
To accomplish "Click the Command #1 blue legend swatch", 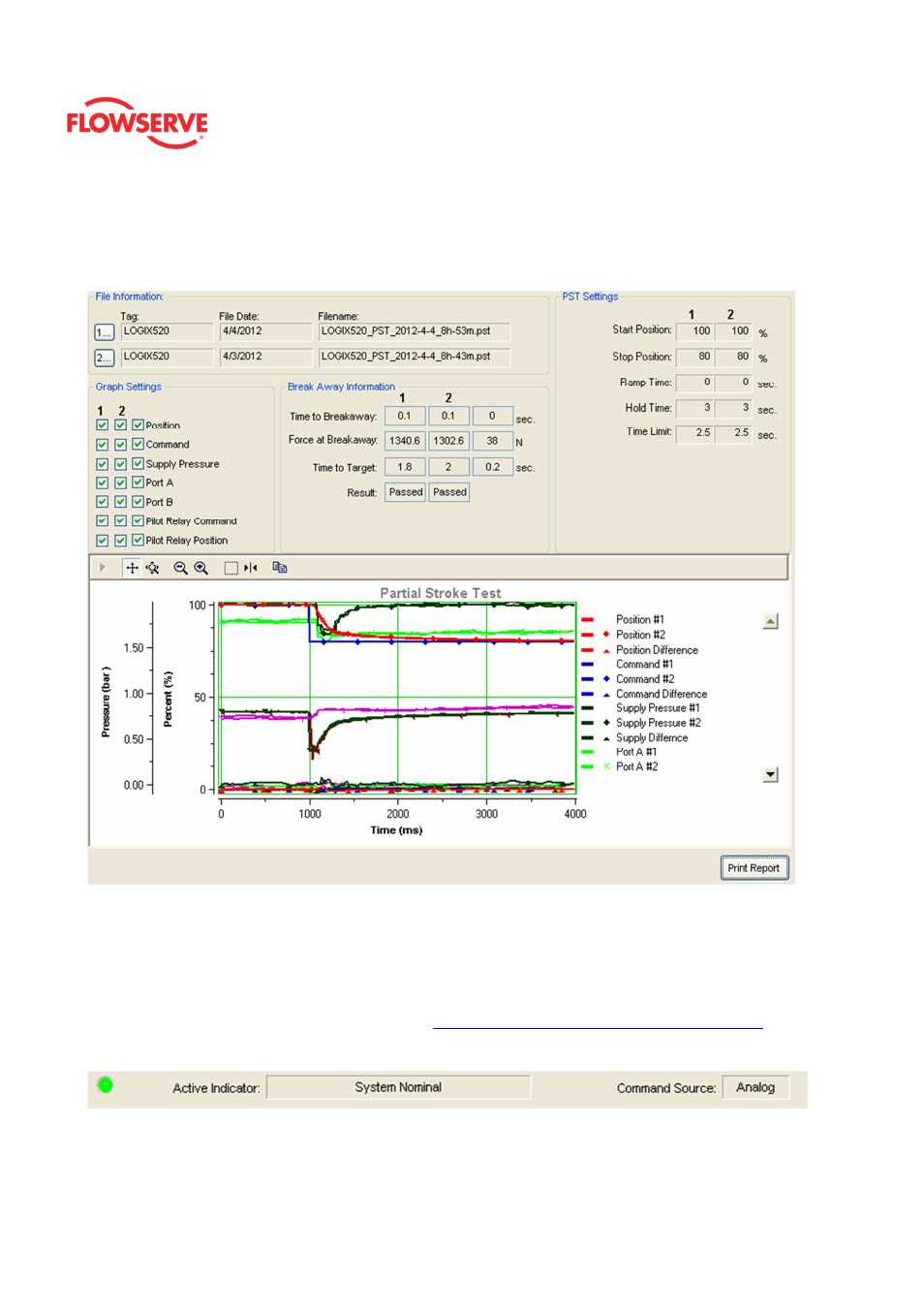I will 587,665.
